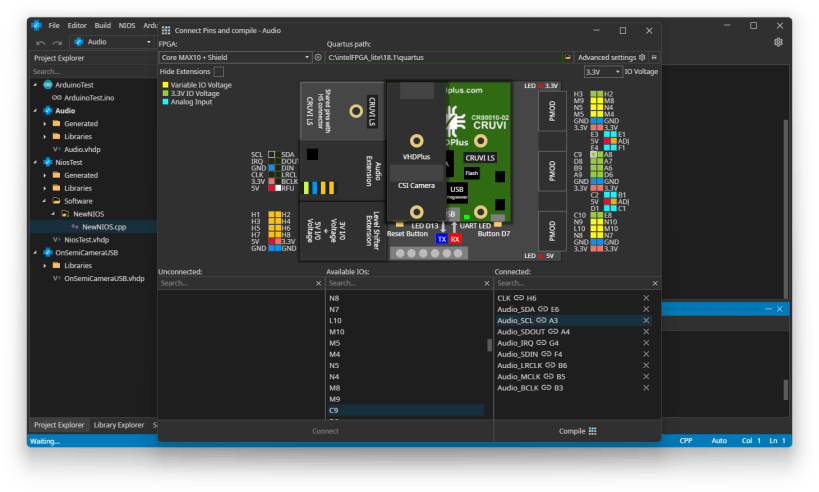The height and width of the screenshot is (492, 819).
Task: Click the red RX pin indicator
Action: 455,239
